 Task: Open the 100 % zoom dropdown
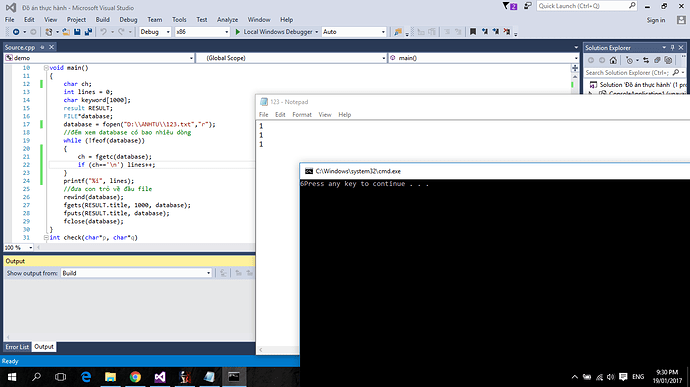pos(18,247)
